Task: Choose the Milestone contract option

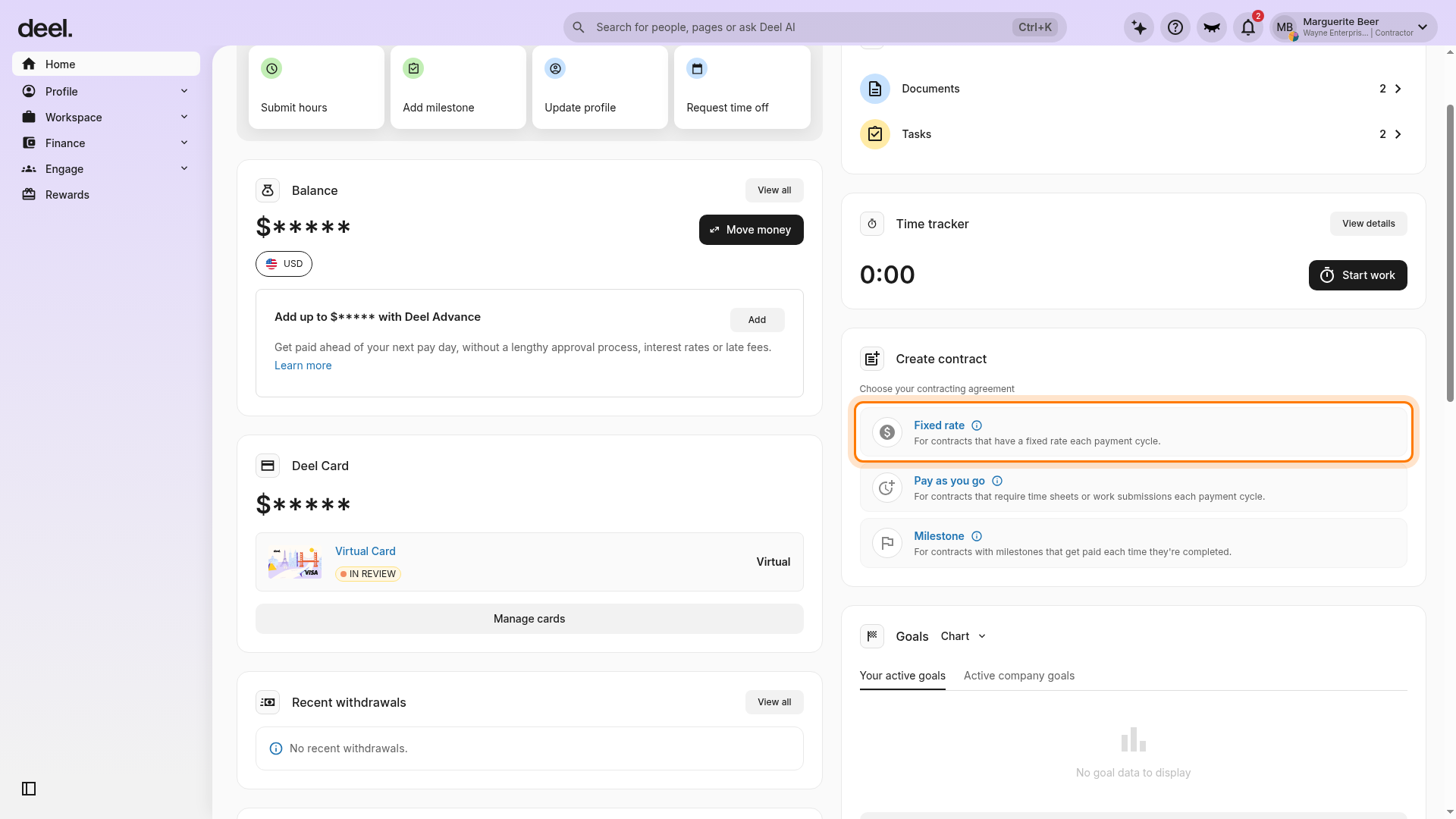Action: coord(1133,543)
